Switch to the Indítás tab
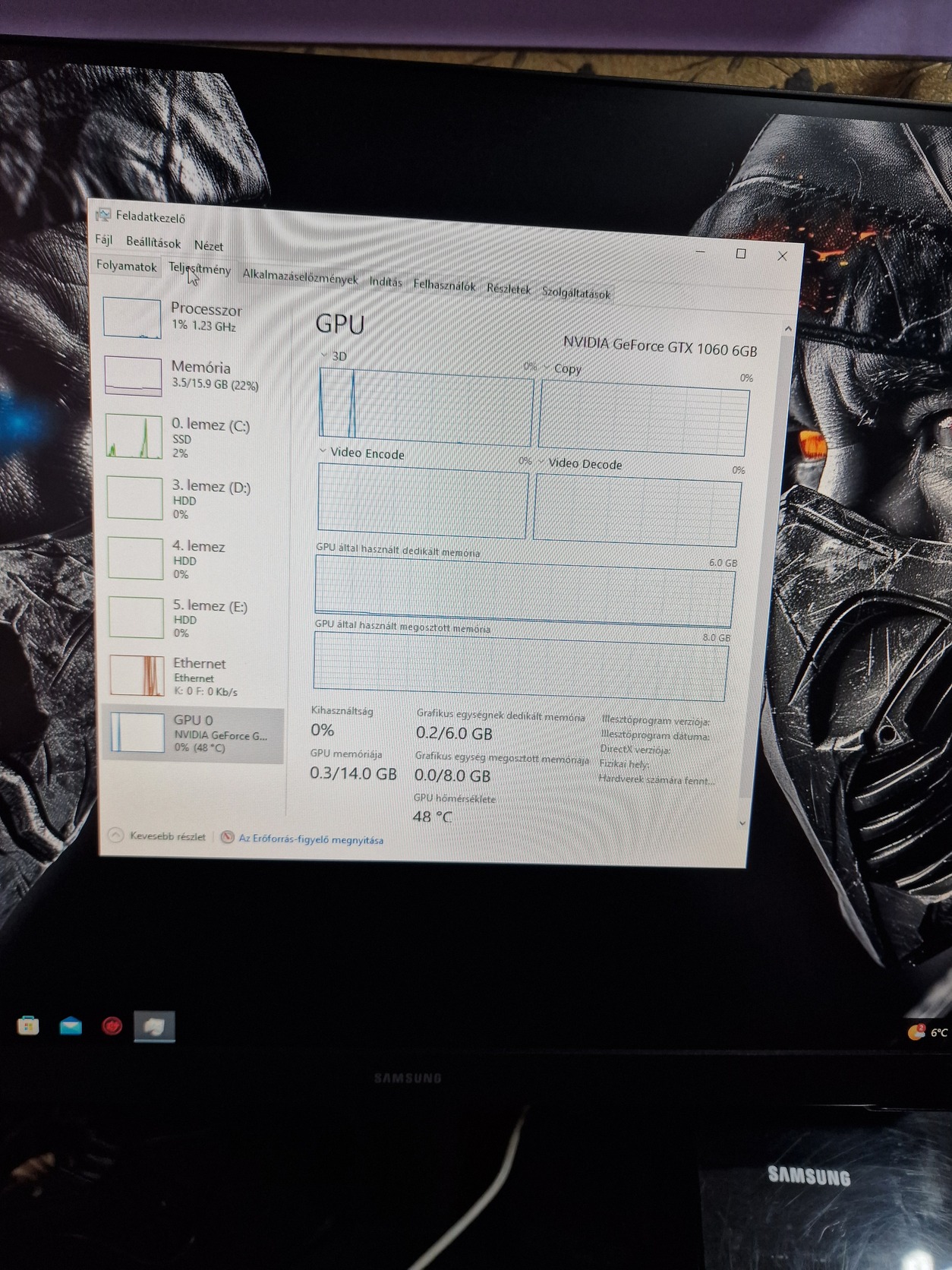This screenshot has height=1270, width=952. click(x=386, y=282)
